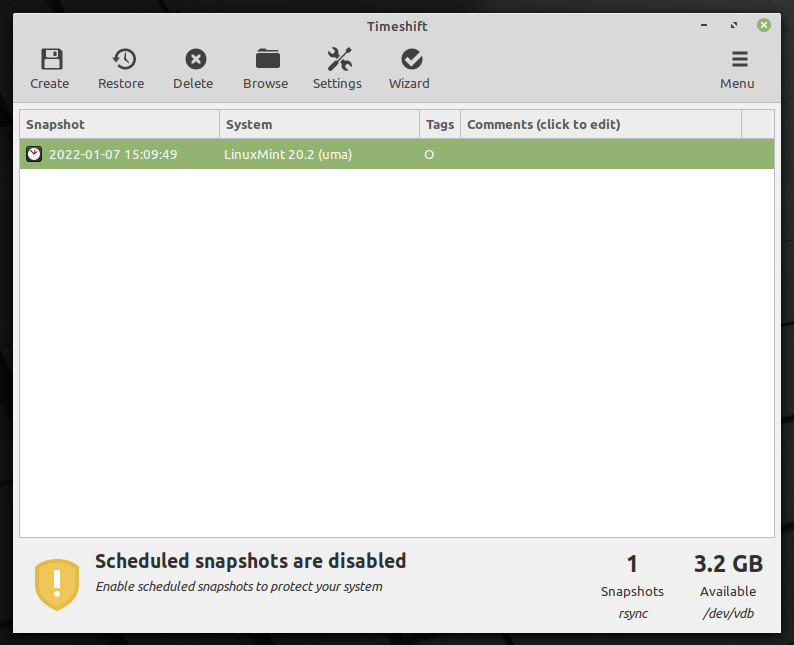Click Enable scheduled snapshots to protect your system text
This screenshot has height=645, width=794.
239,586
